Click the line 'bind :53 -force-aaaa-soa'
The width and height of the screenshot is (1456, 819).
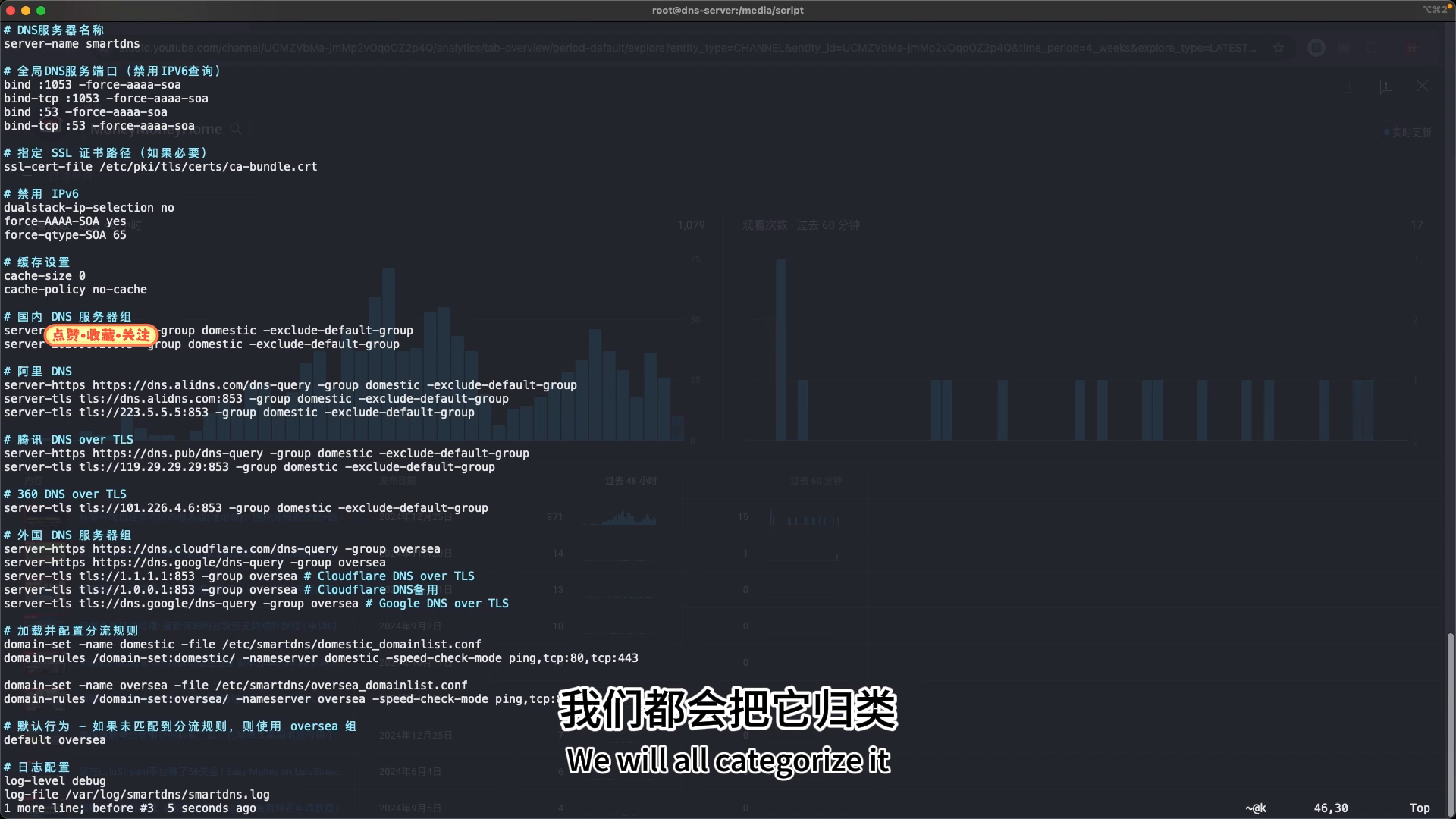pos(86,112)
